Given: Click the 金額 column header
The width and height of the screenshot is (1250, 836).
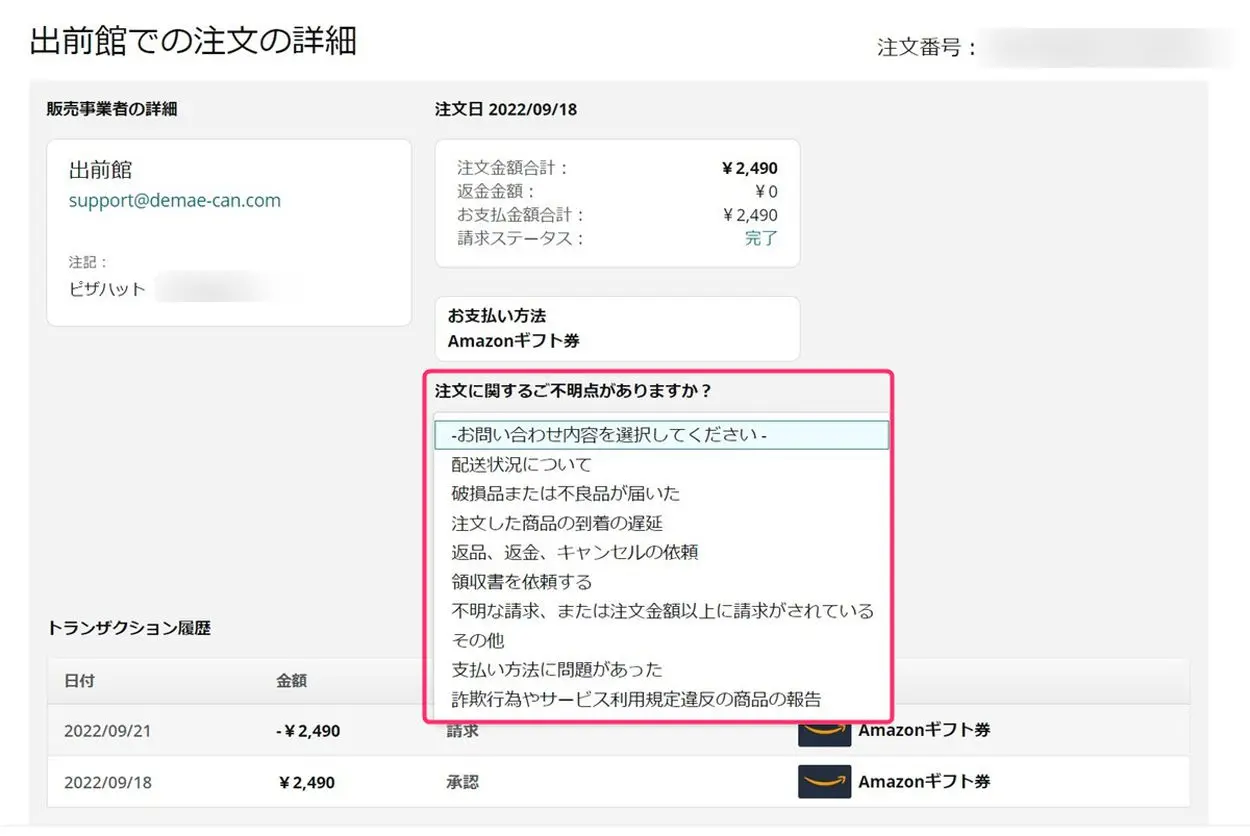Looking at the screenshot, I should pos(291,681).
